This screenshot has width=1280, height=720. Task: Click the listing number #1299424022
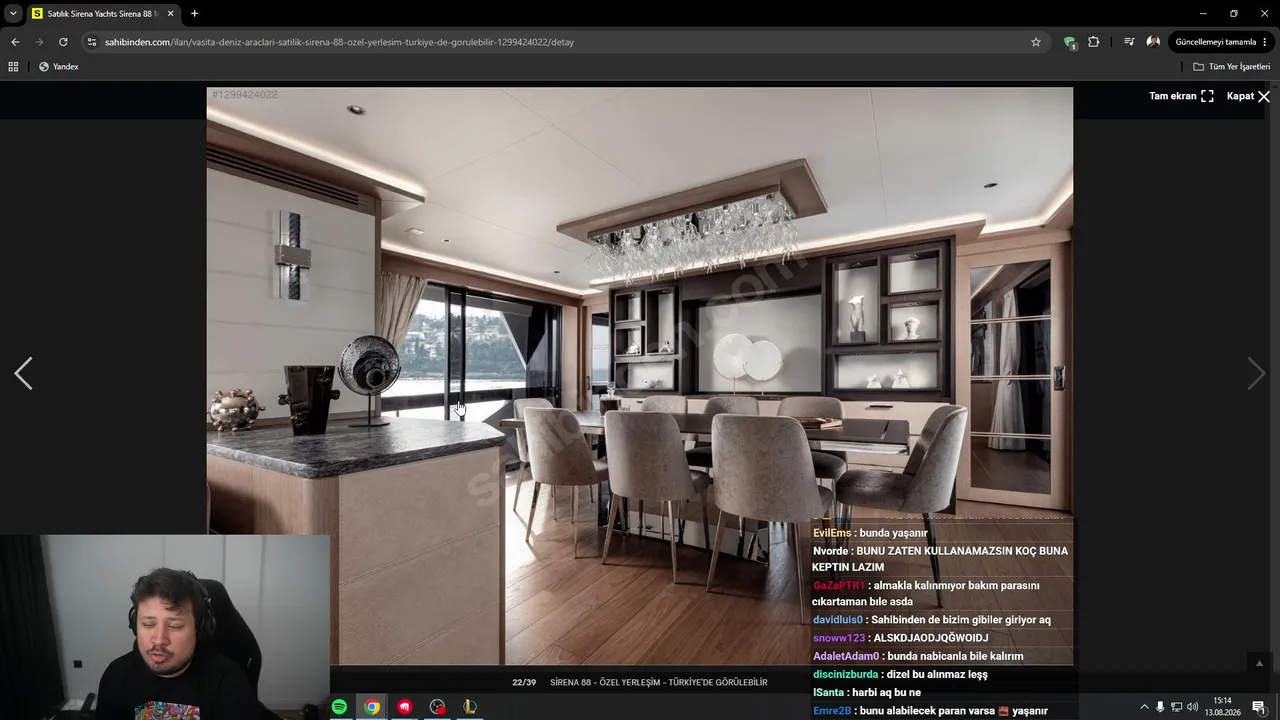(x=245, y=95)
